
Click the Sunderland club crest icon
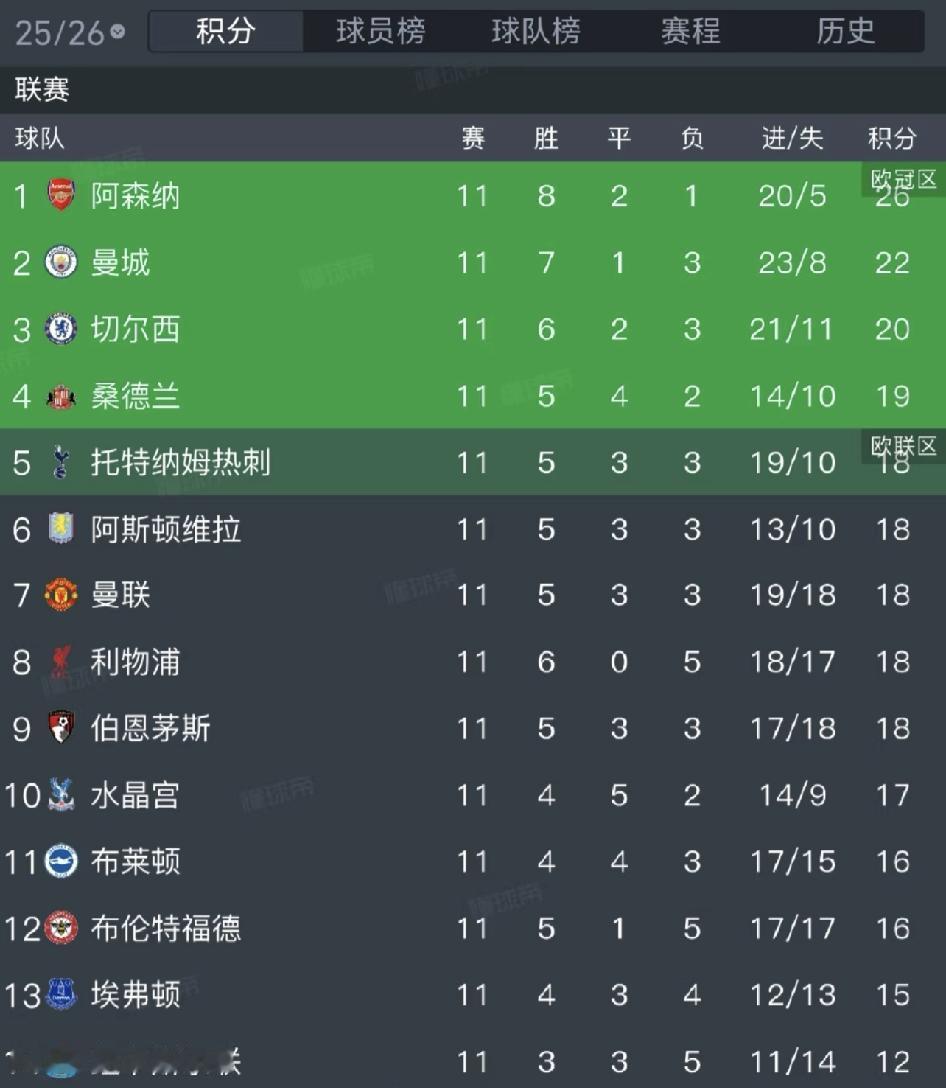61,396
